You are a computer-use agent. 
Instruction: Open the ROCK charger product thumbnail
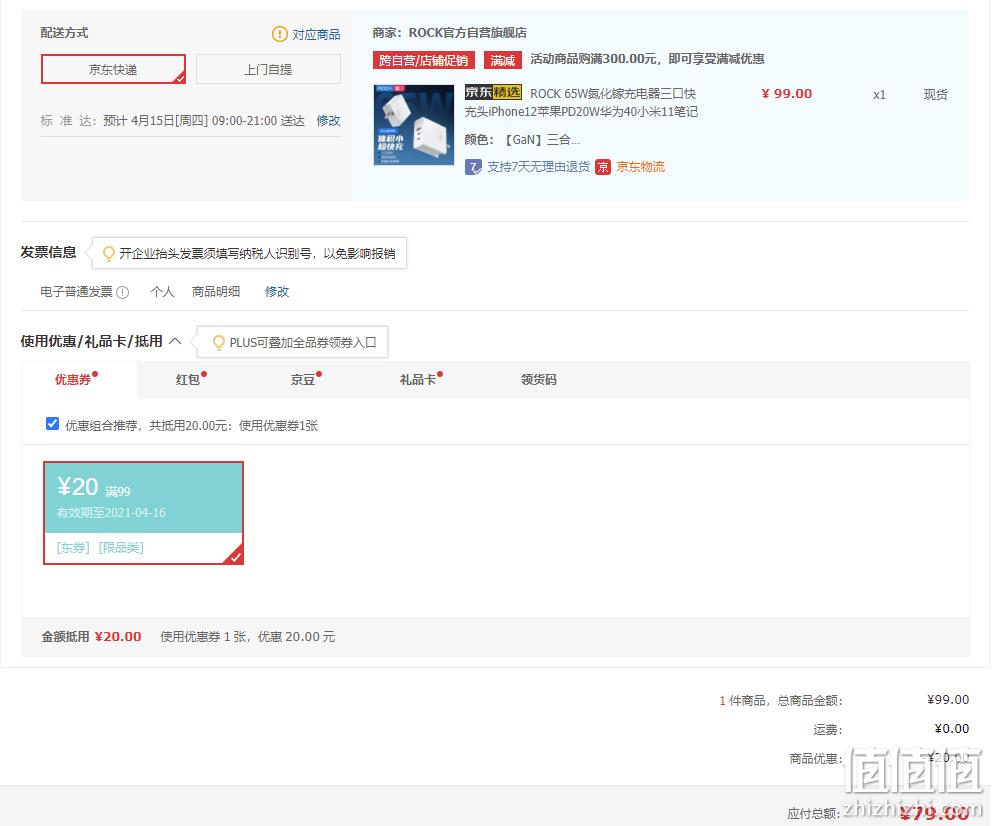click(414, 125)
